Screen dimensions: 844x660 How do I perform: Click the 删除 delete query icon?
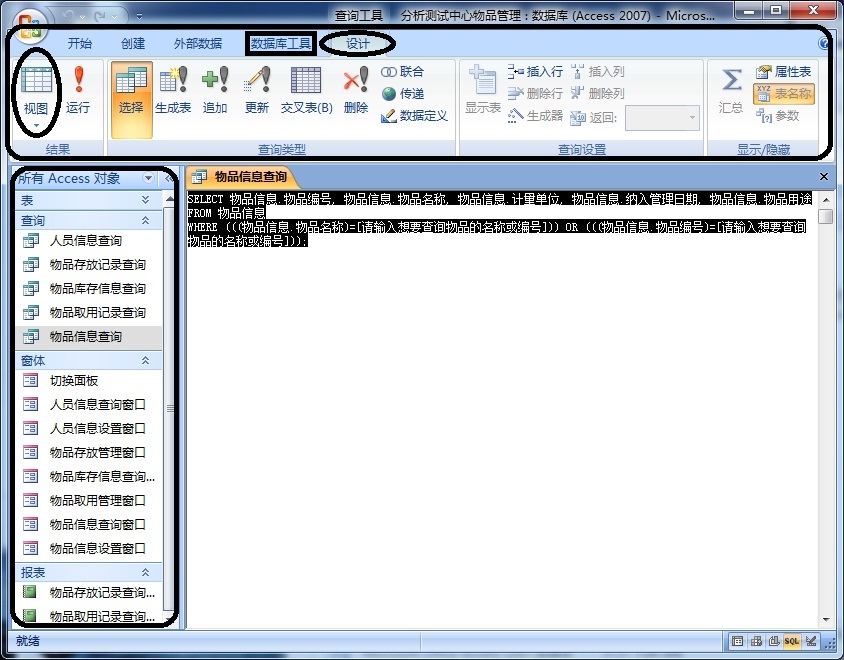(x=356, y=90)
